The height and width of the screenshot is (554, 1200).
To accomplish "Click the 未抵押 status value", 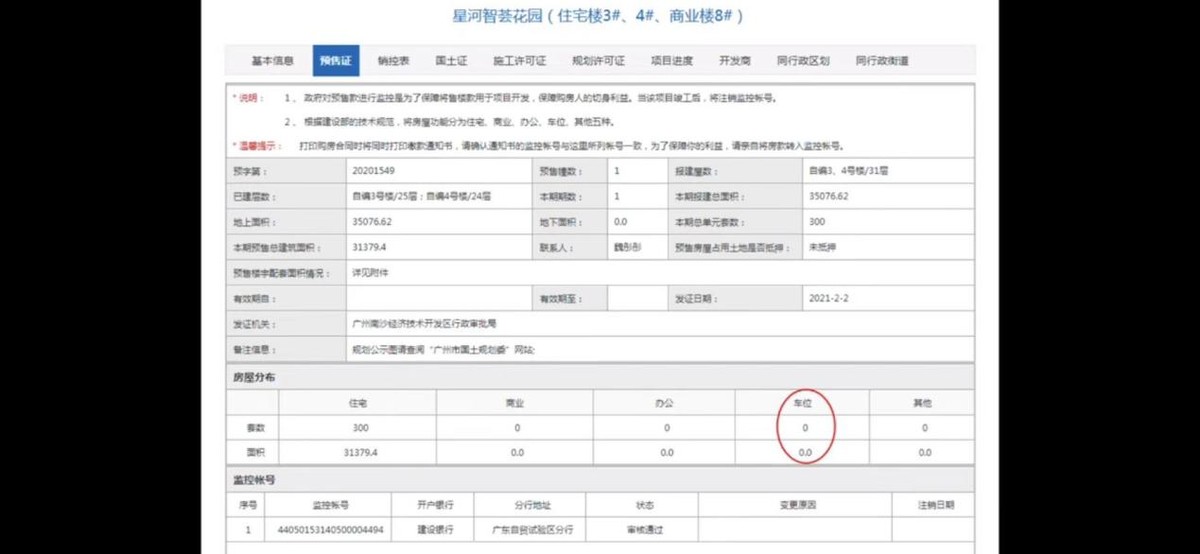I will point(822,246).
